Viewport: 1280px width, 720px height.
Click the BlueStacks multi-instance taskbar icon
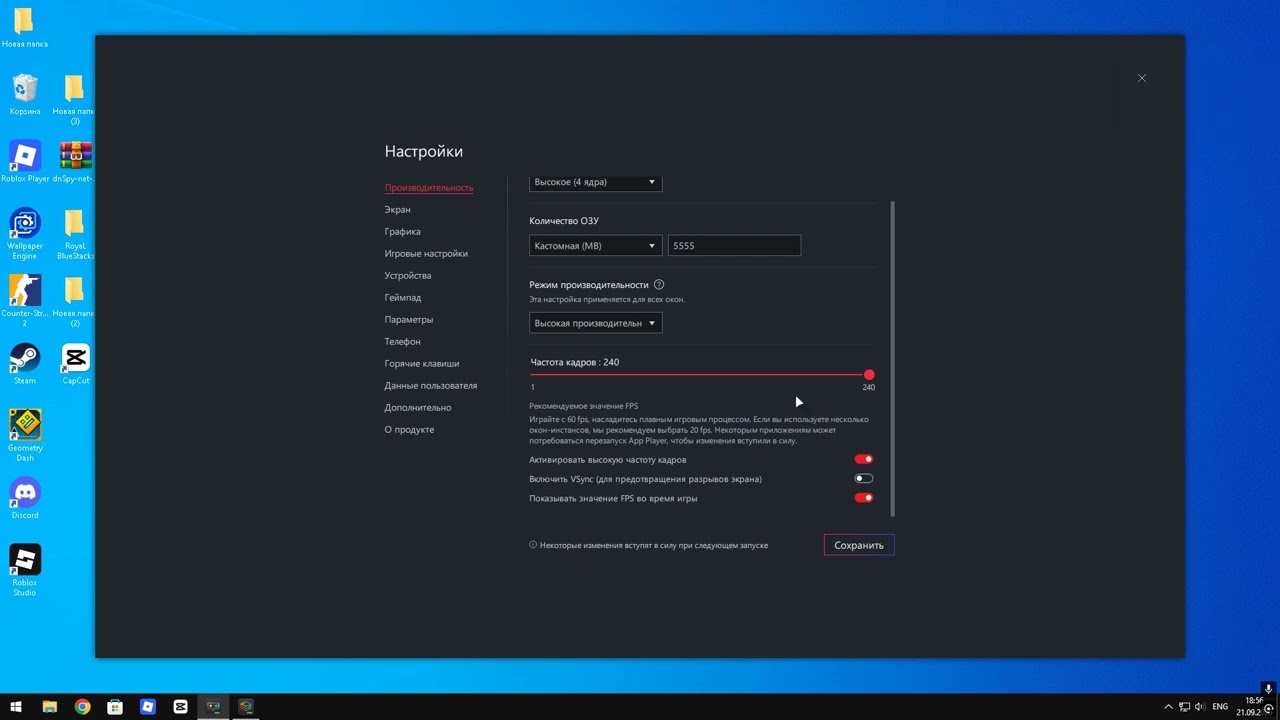coord(246,707)
